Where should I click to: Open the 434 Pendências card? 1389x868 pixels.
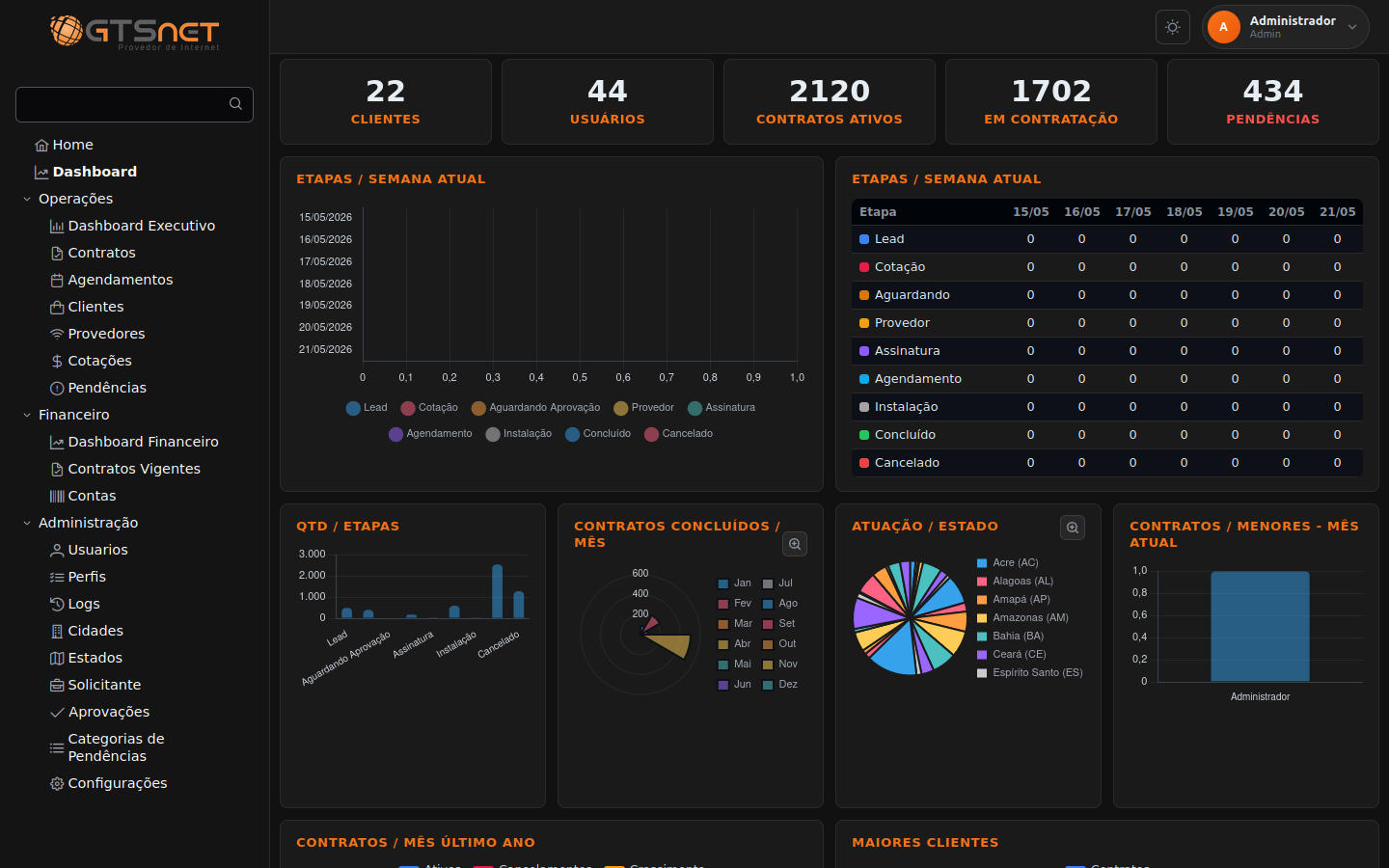coord(1273,102)
